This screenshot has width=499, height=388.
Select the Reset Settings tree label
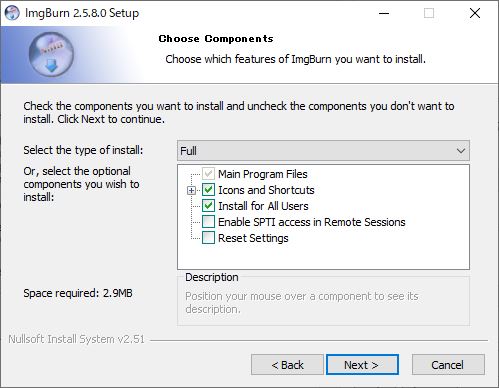click(253, 238)
